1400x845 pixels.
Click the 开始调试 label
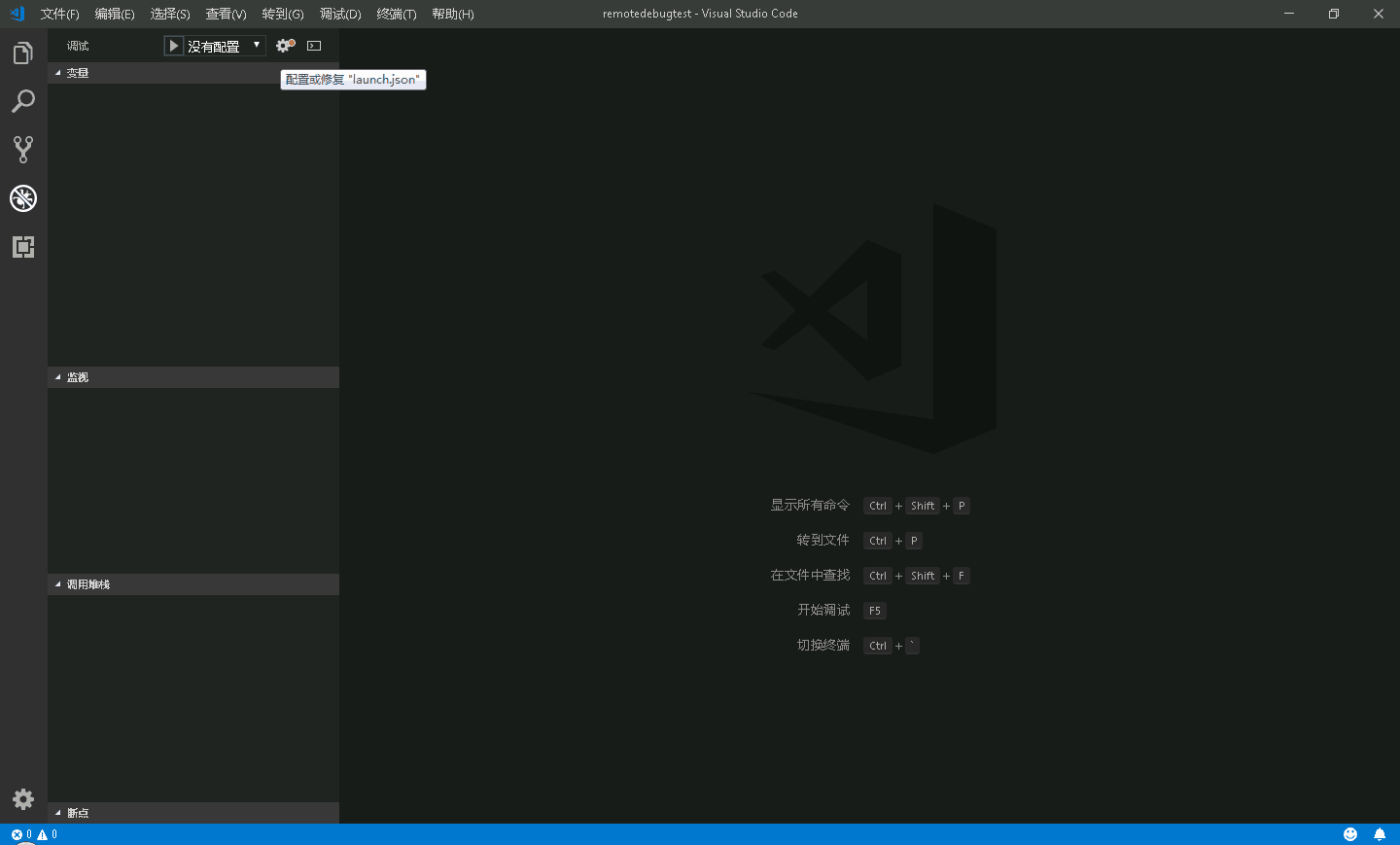tap(823, 611)
